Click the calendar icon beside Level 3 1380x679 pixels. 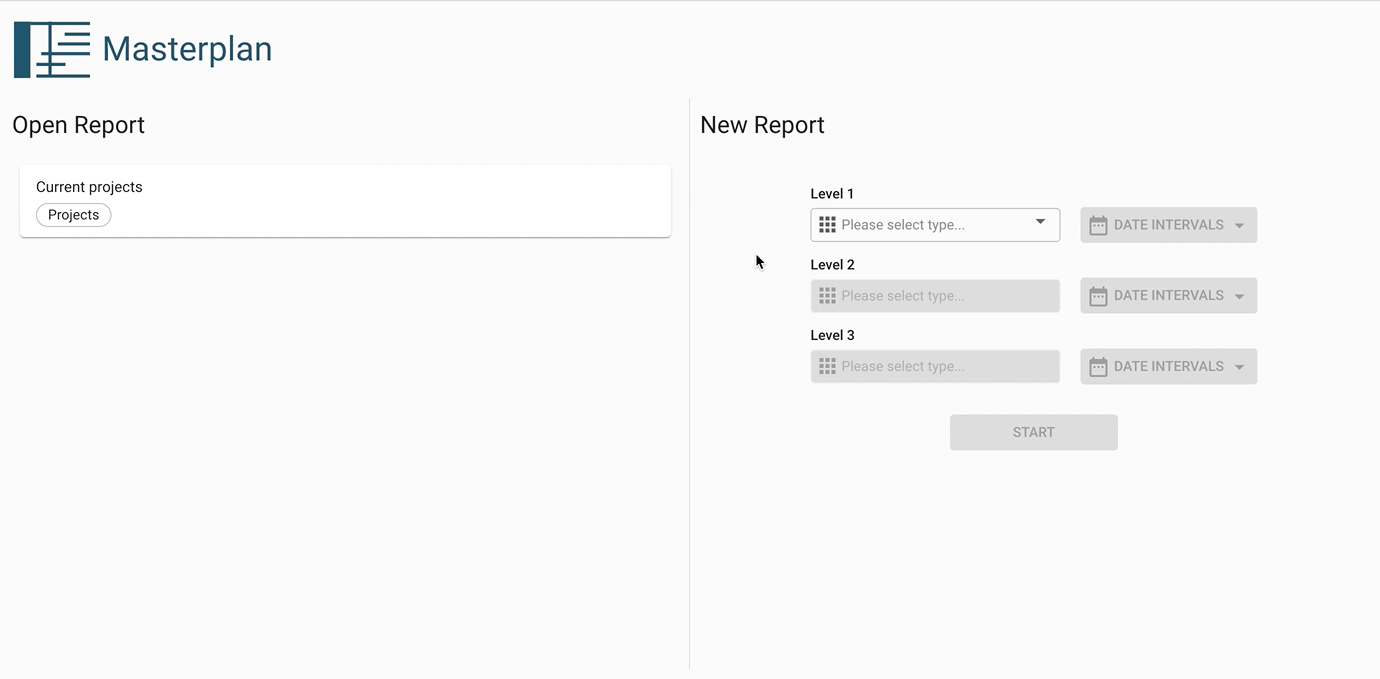click(x=1098, y=367)
